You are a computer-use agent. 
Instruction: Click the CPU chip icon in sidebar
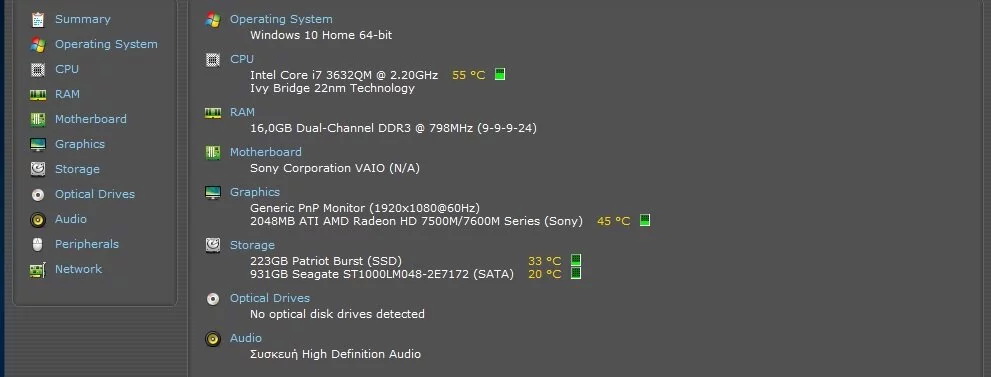(x=38, y=69)
